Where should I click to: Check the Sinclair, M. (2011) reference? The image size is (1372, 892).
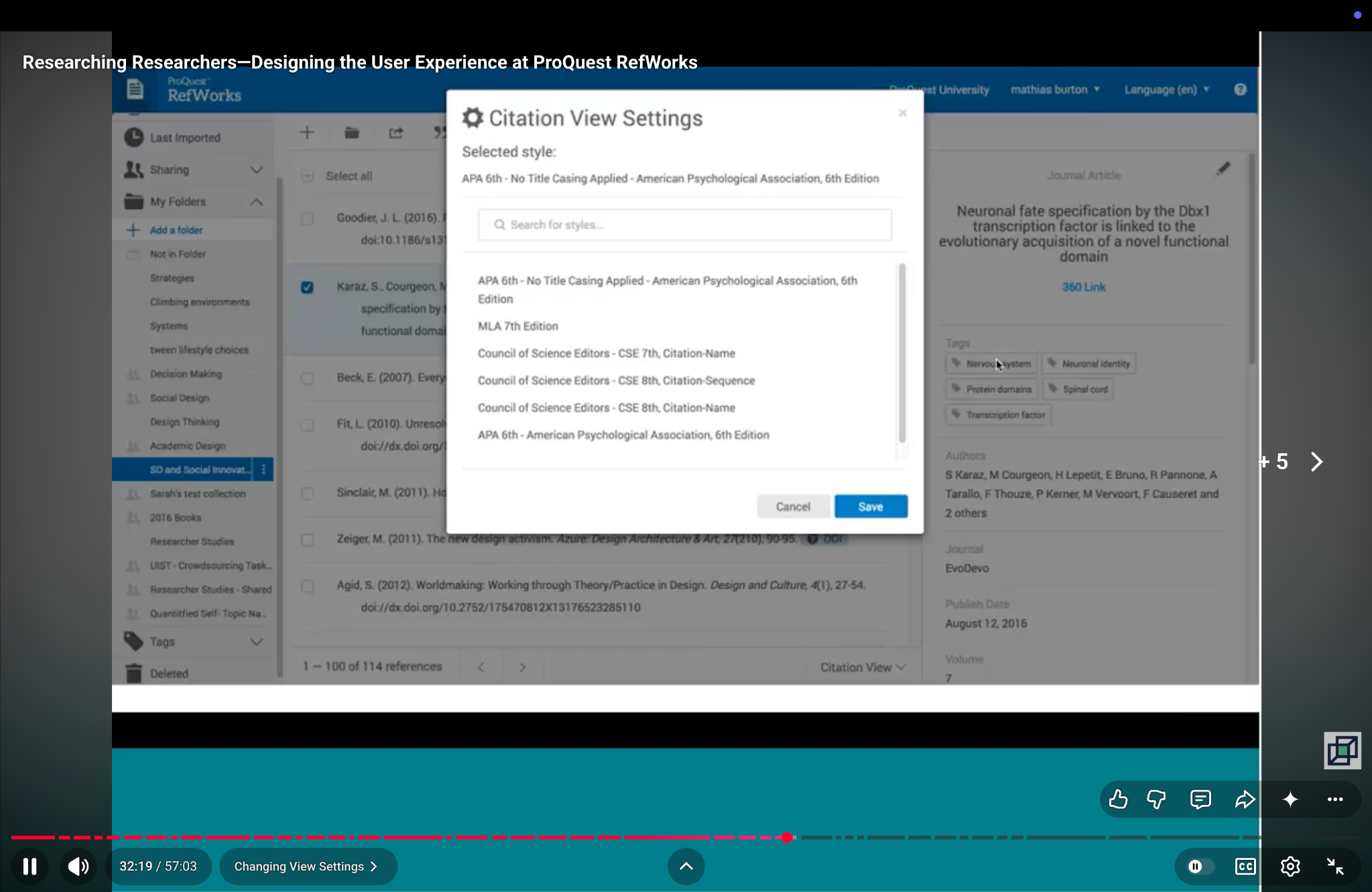point(307,493)
